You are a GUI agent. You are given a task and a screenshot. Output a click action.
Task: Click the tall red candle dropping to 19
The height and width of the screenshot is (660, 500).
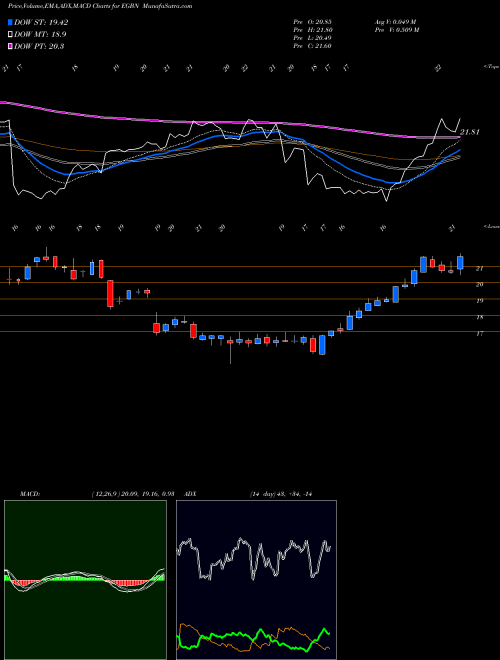click(110, 293)
